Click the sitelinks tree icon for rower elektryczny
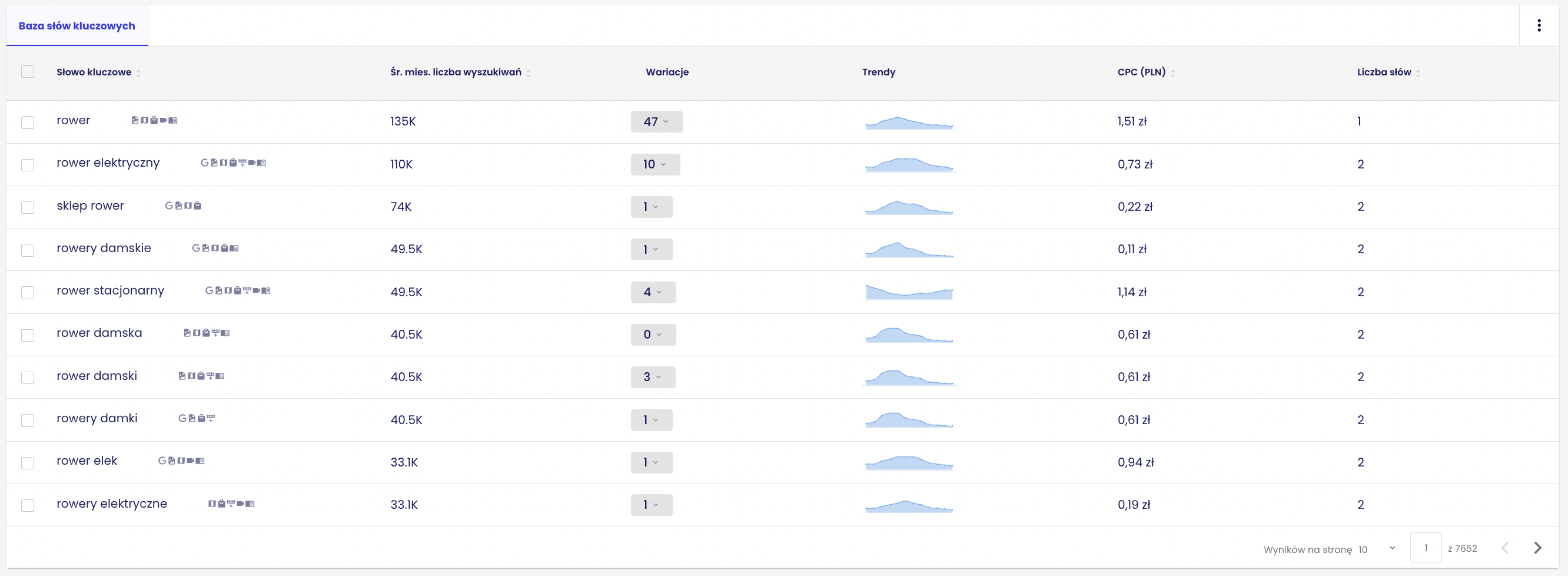The width and height of the screenshot is (1568, 576). [x=242, y=163]
